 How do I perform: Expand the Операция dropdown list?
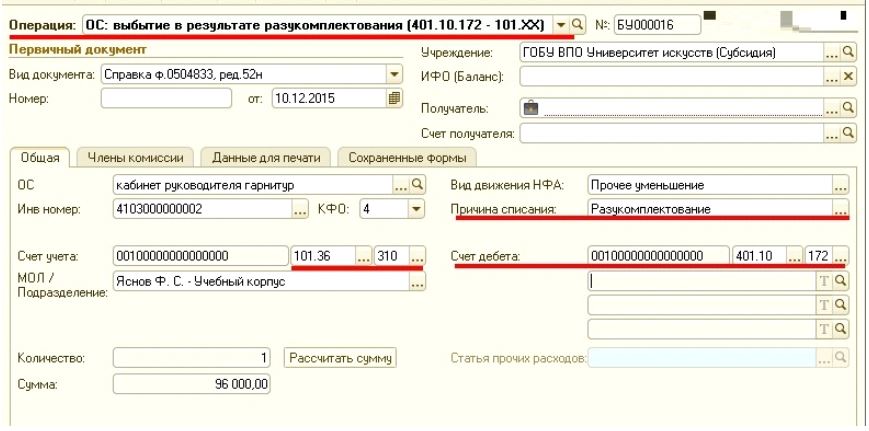[x=561, y=20]
